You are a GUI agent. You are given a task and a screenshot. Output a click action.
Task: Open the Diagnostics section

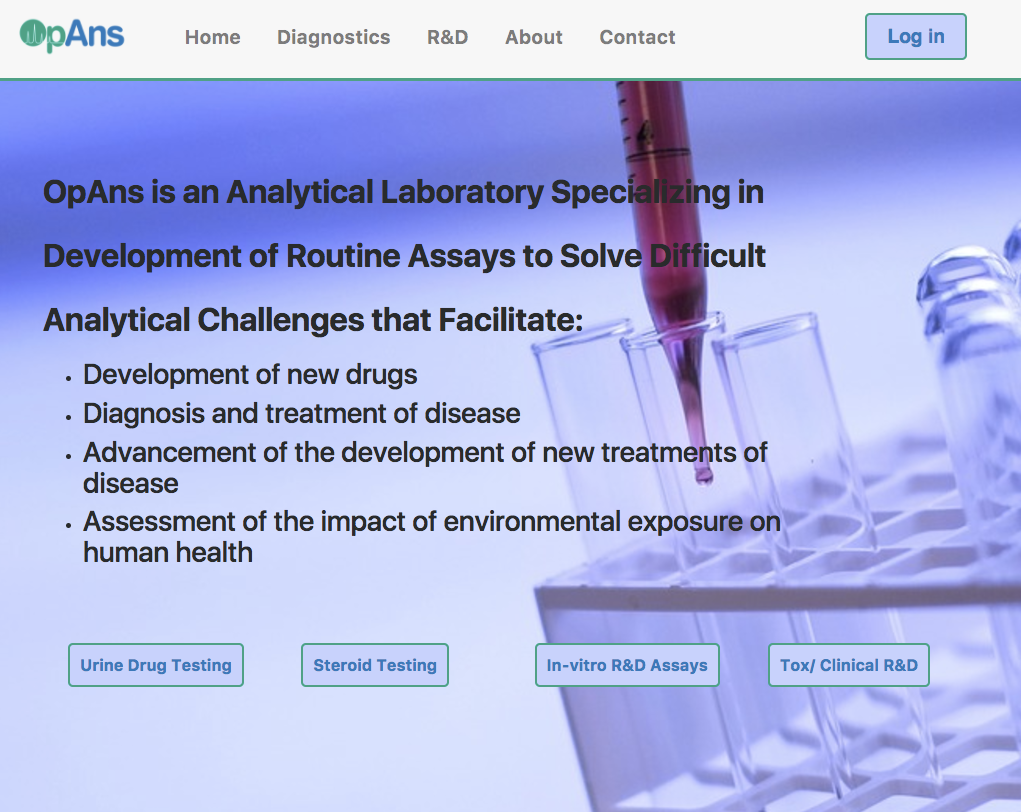point(333,37)
